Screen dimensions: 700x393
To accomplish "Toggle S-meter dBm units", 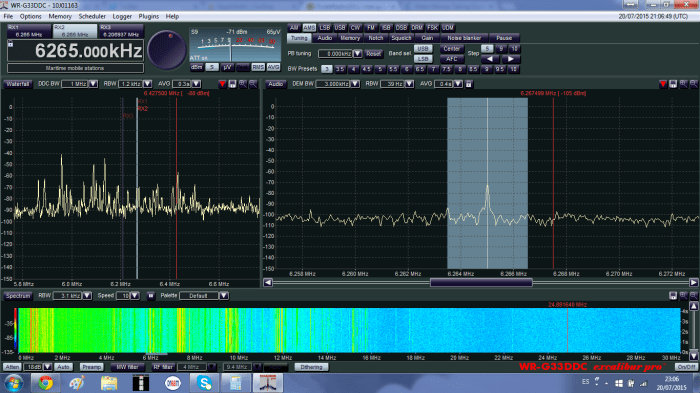I will [197, 67].
